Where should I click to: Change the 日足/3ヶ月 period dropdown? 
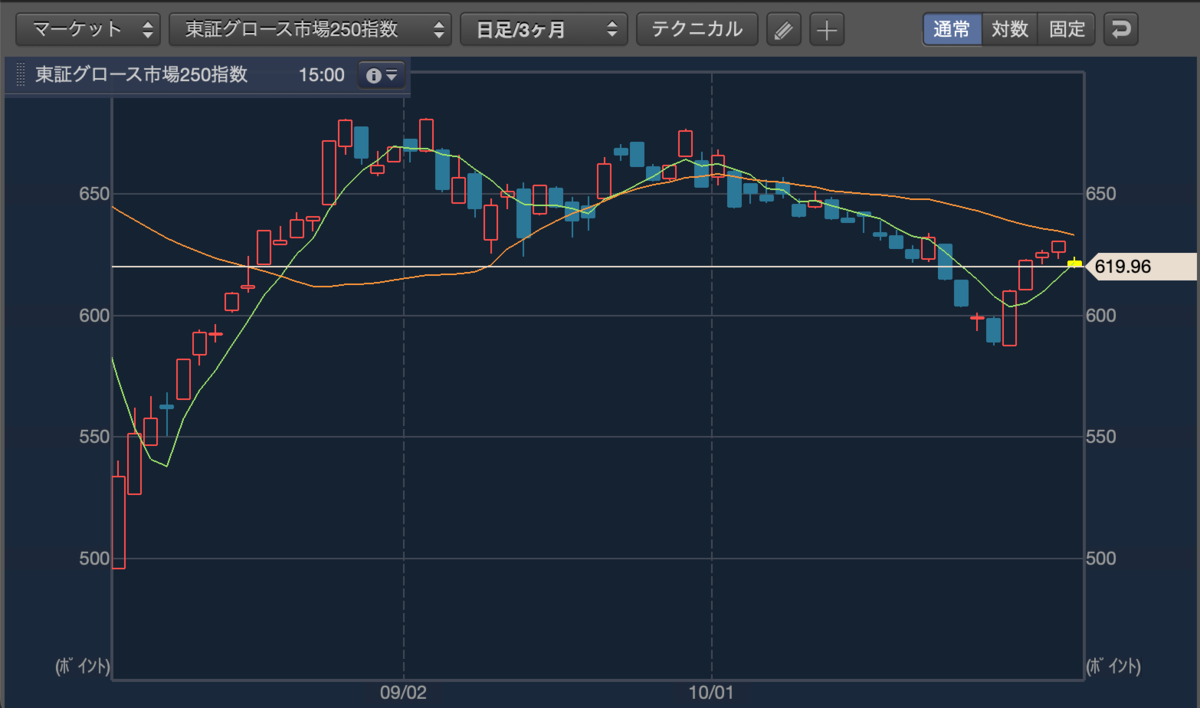click(x=543, y=29)
